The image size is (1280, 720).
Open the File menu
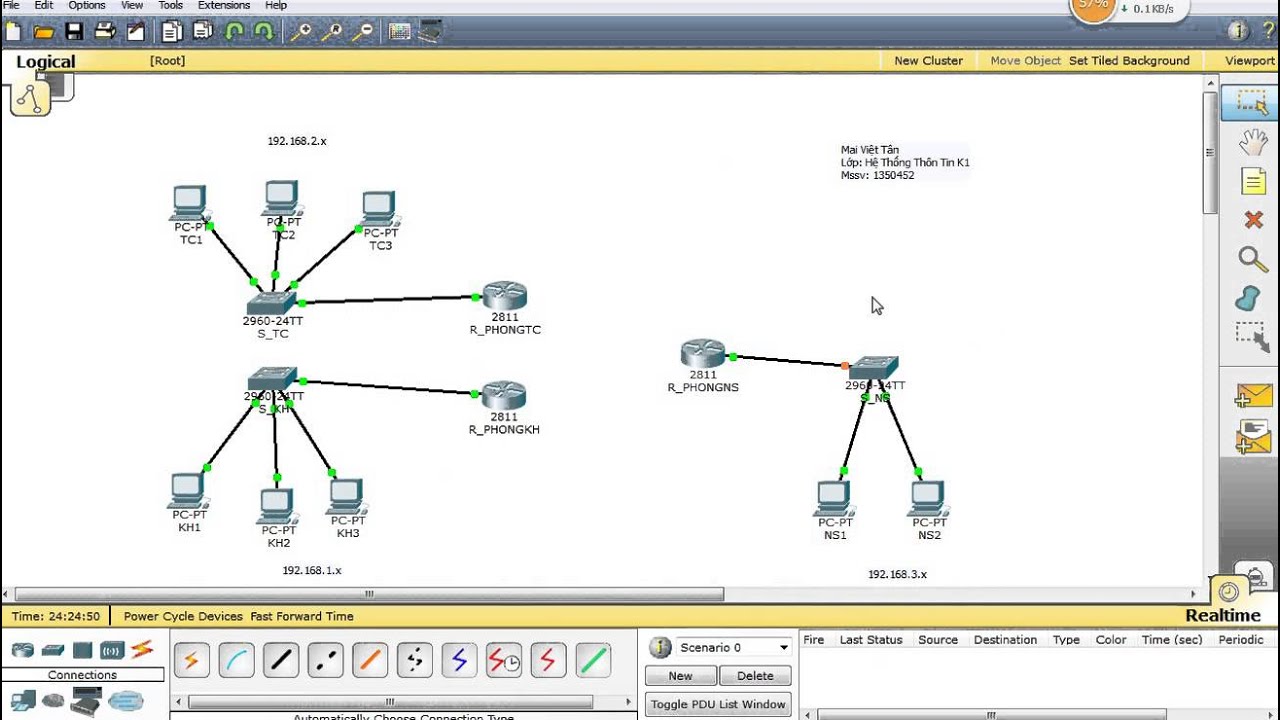11,5
